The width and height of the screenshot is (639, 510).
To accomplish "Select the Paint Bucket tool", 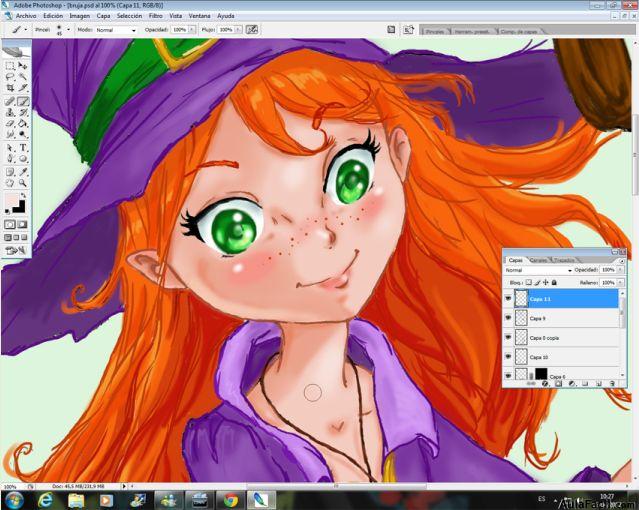I will point(23,124).
